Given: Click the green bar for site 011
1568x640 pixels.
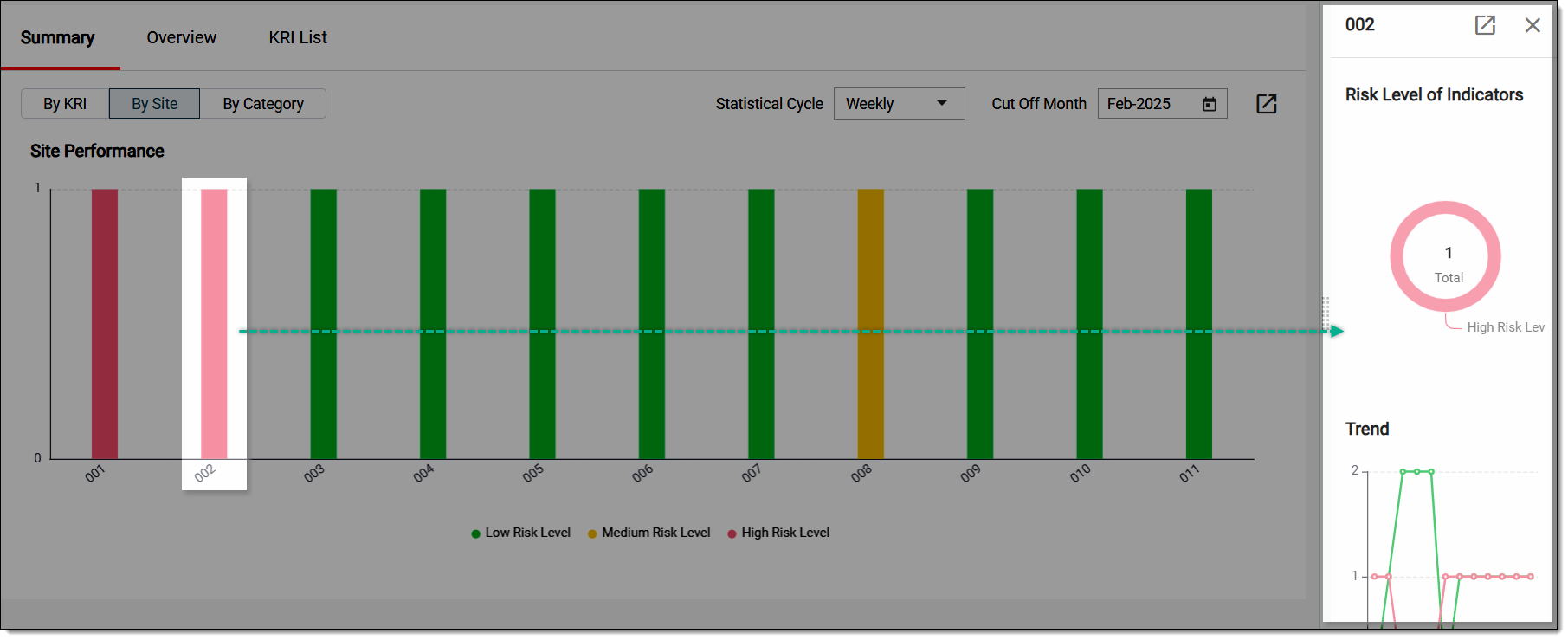Looking at the screenshot, I should click(x=1199, y=324).
